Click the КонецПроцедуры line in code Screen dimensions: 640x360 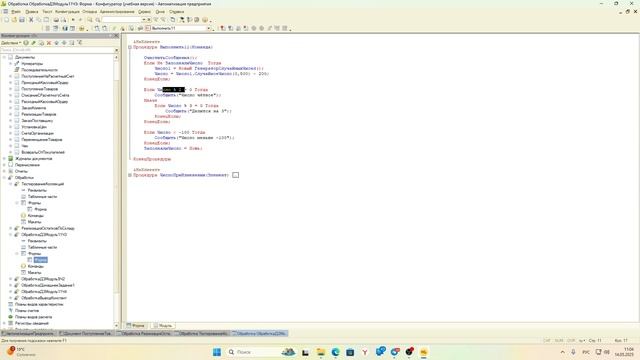click(x=152, y=159)
